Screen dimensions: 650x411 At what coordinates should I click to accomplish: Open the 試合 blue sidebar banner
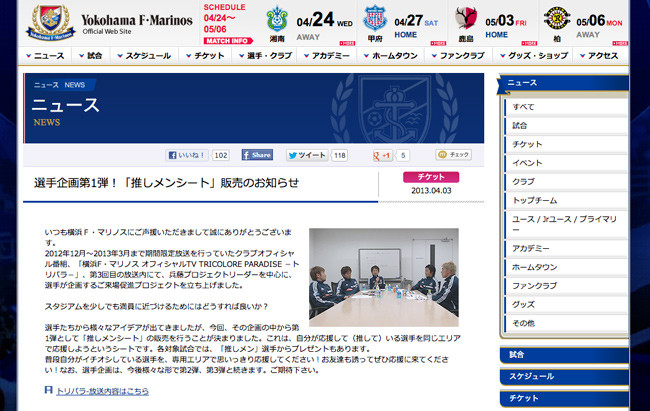564,355
